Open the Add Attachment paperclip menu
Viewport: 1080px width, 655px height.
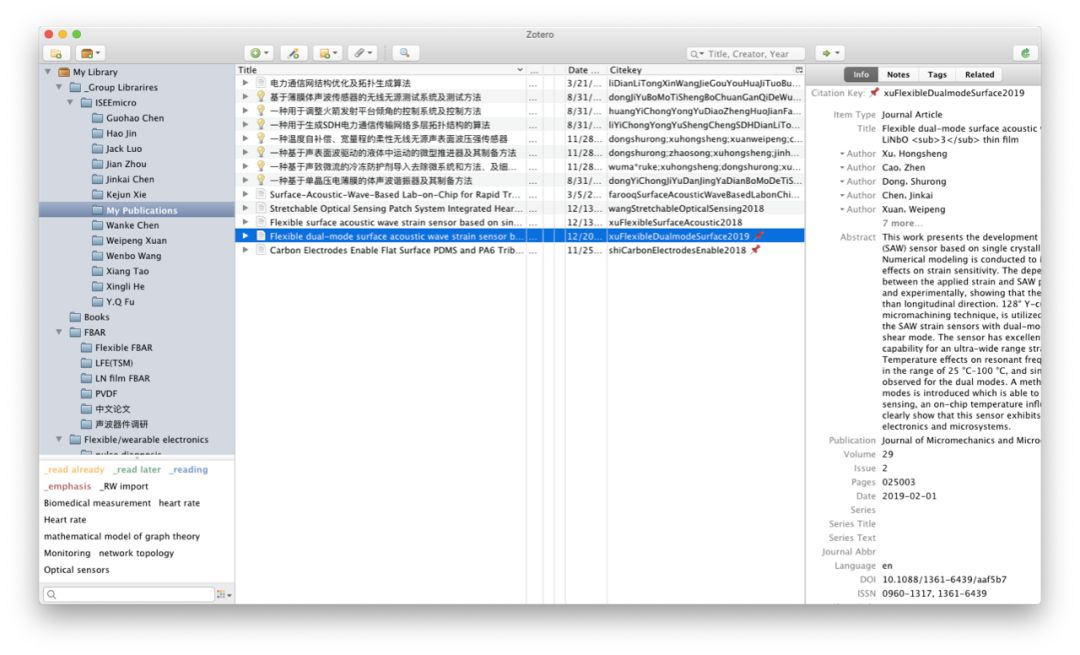click(362, 53)
